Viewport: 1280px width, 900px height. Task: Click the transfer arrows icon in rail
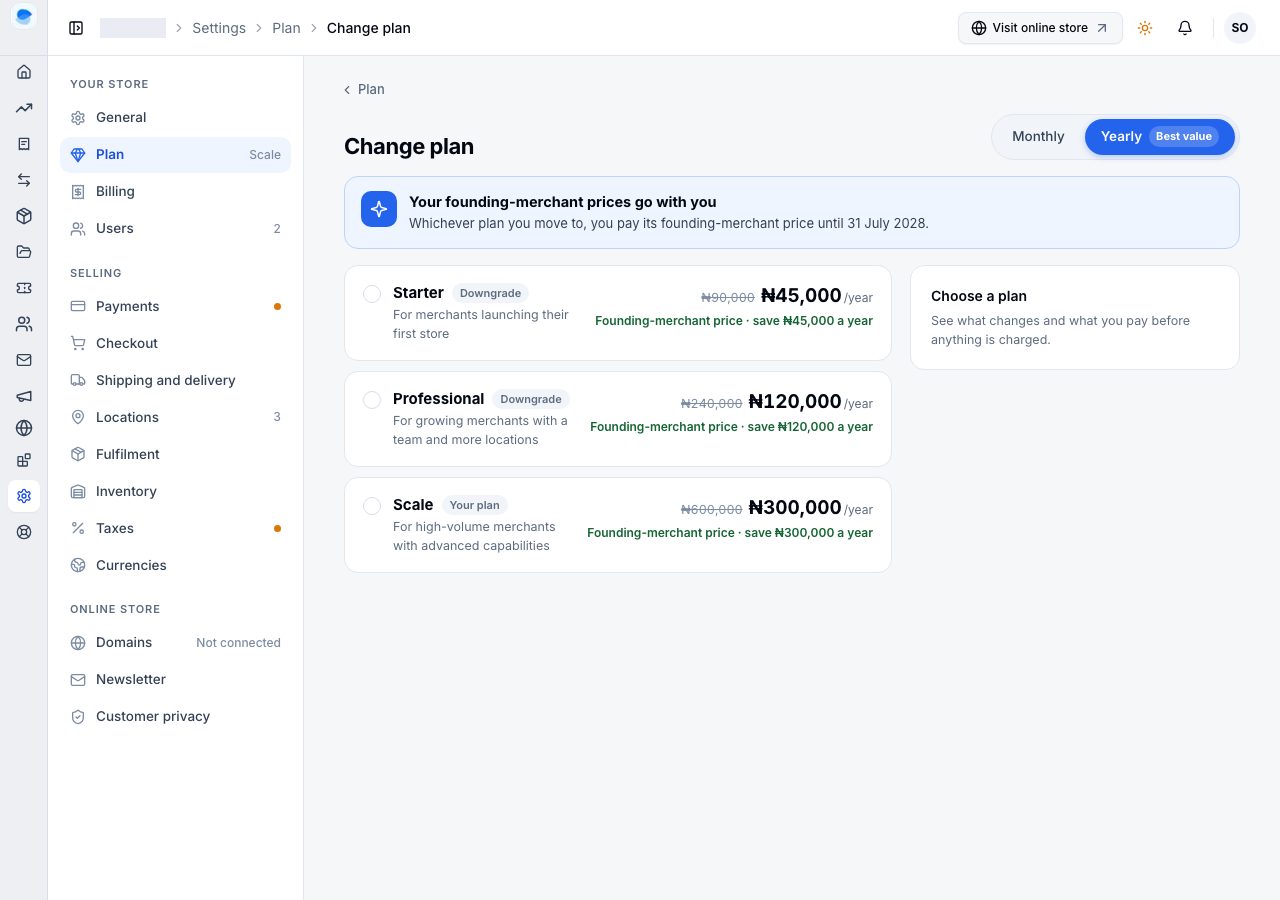pyautogui.click(x=24, y=180)
